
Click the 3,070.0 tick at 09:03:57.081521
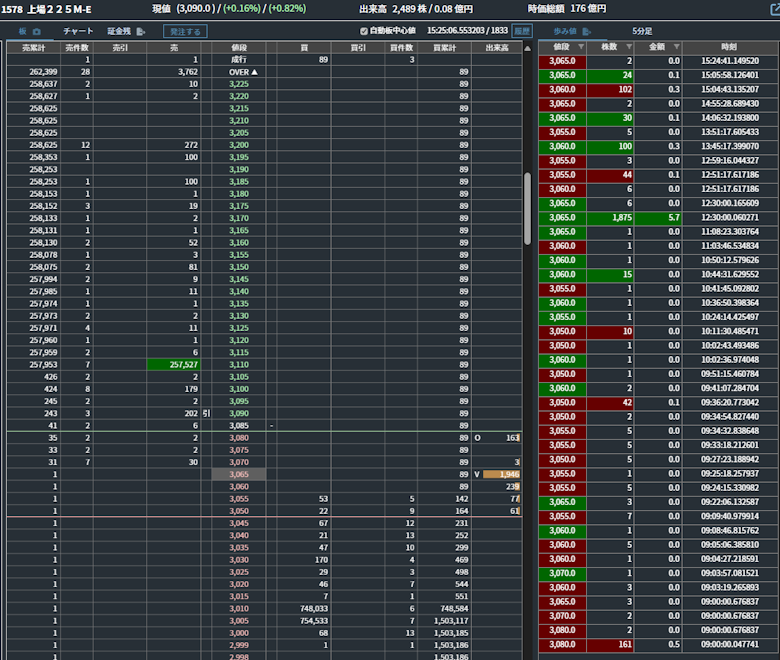pos(562,573)
